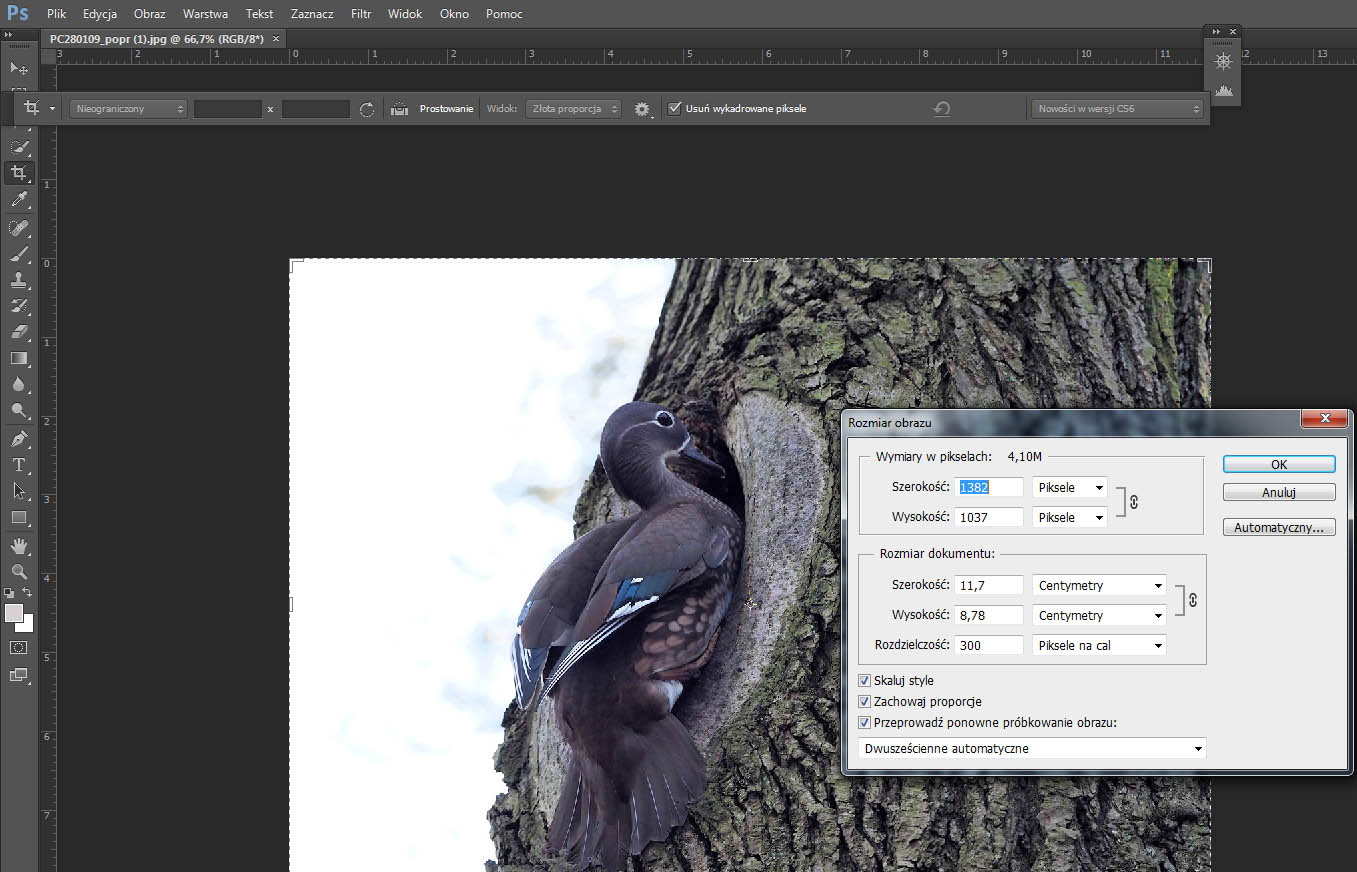Select the Eyedropper tool

(x=18, y=200)
